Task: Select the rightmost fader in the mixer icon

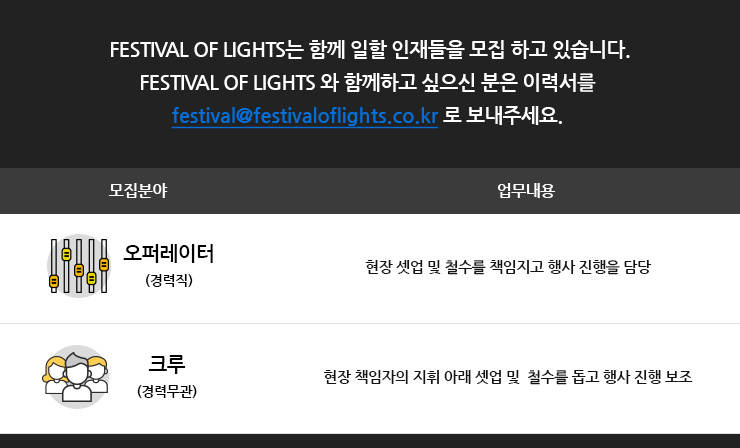Action: (x=104, y=266)
